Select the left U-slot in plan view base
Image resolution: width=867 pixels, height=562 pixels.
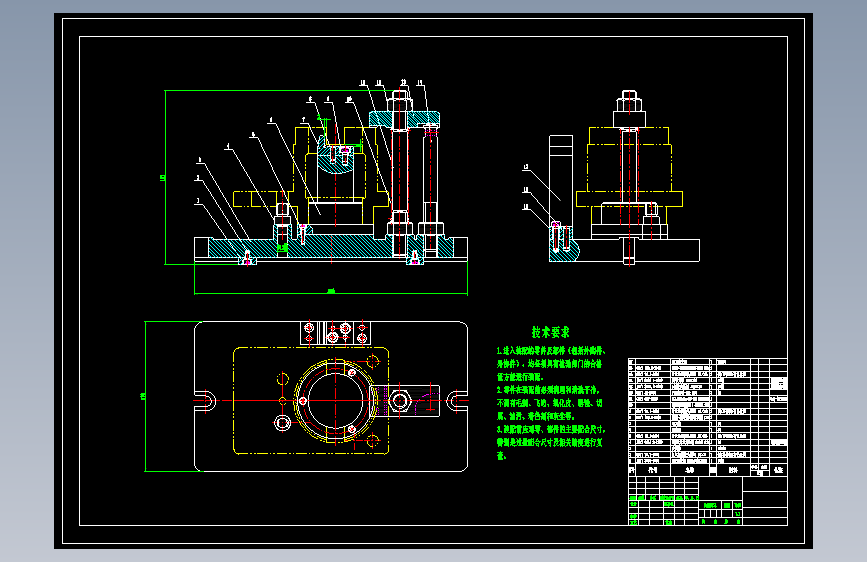(205, 400)
